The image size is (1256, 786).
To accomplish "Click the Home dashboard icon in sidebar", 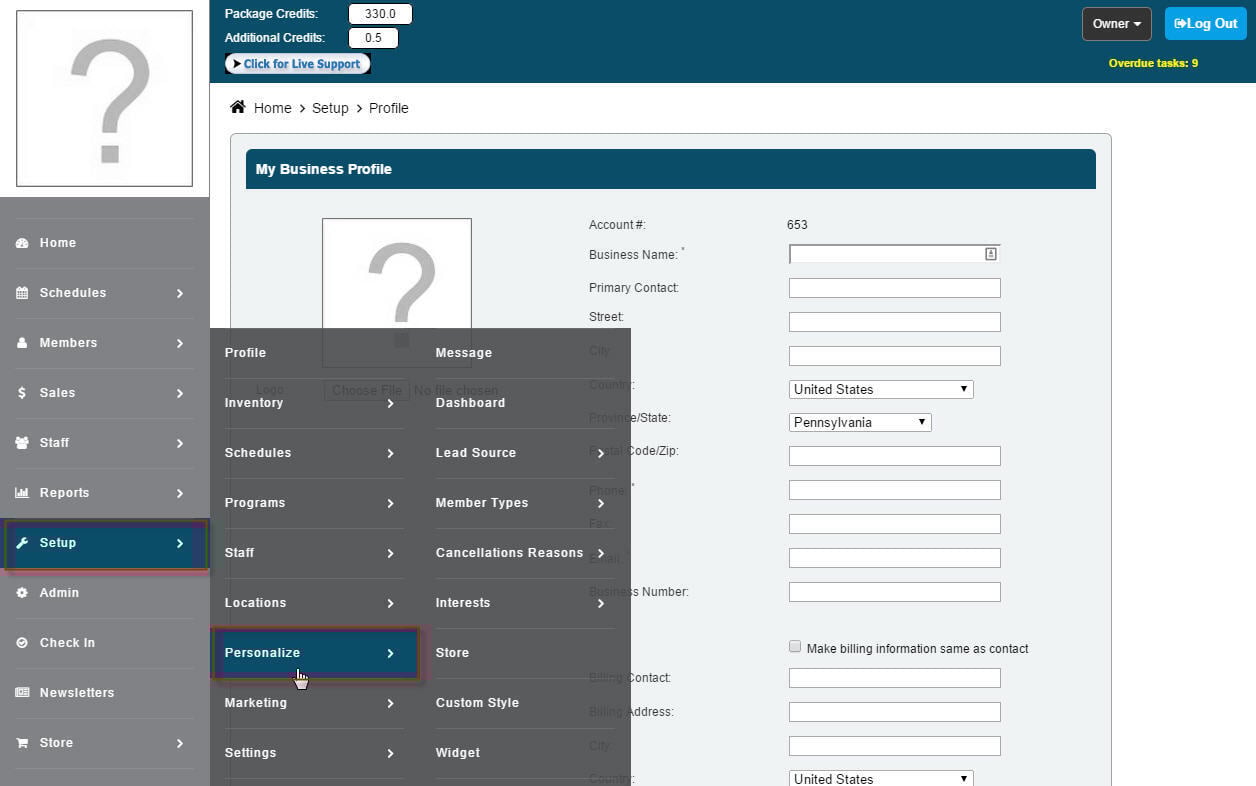I will [22, 243].
